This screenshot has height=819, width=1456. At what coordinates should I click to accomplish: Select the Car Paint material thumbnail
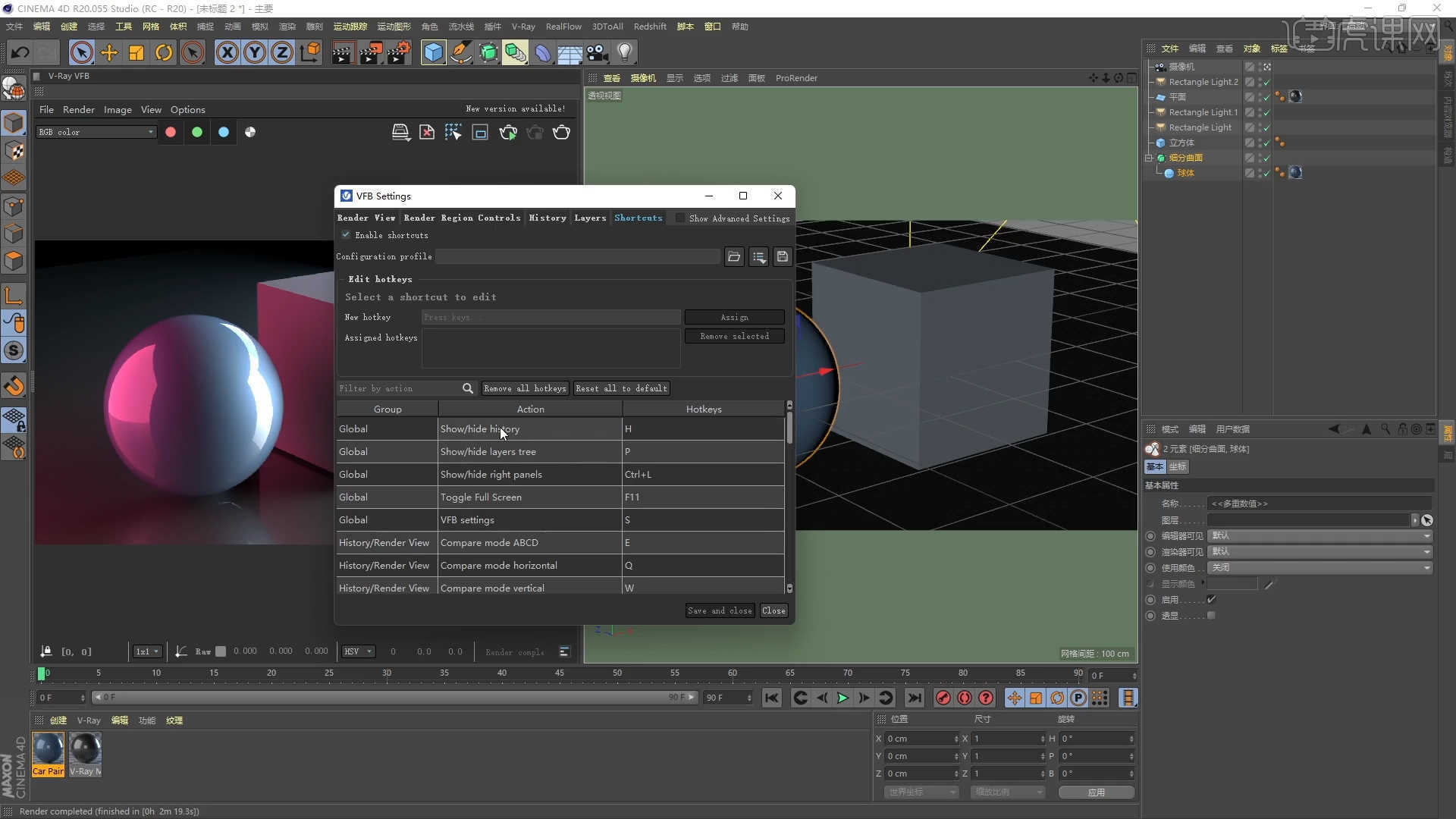point(49,753)
